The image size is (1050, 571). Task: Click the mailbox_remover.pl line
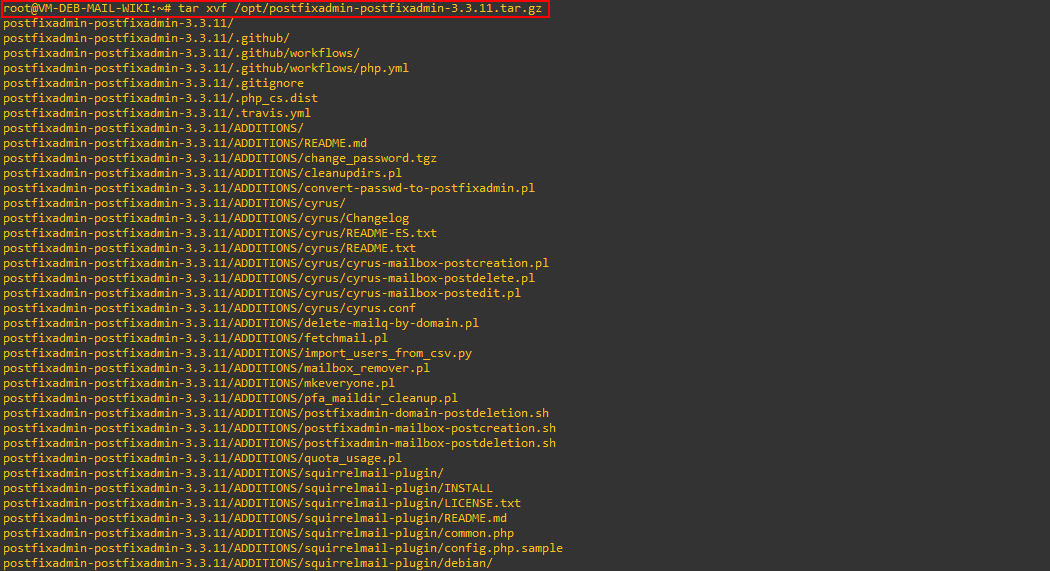coord(216,368)
